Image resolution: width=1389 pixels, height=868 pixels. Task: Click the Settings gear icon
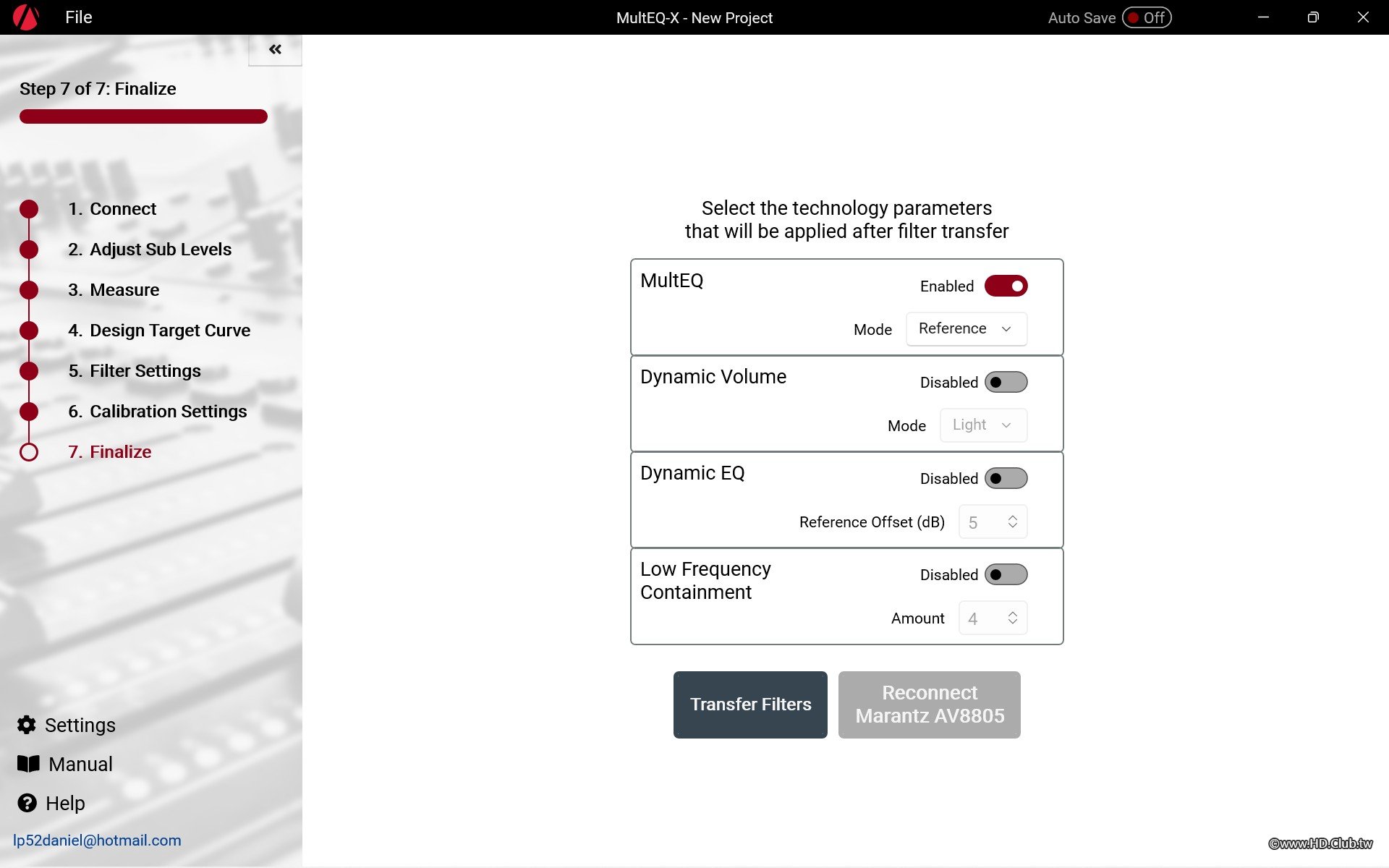click(x=27, y=725)
